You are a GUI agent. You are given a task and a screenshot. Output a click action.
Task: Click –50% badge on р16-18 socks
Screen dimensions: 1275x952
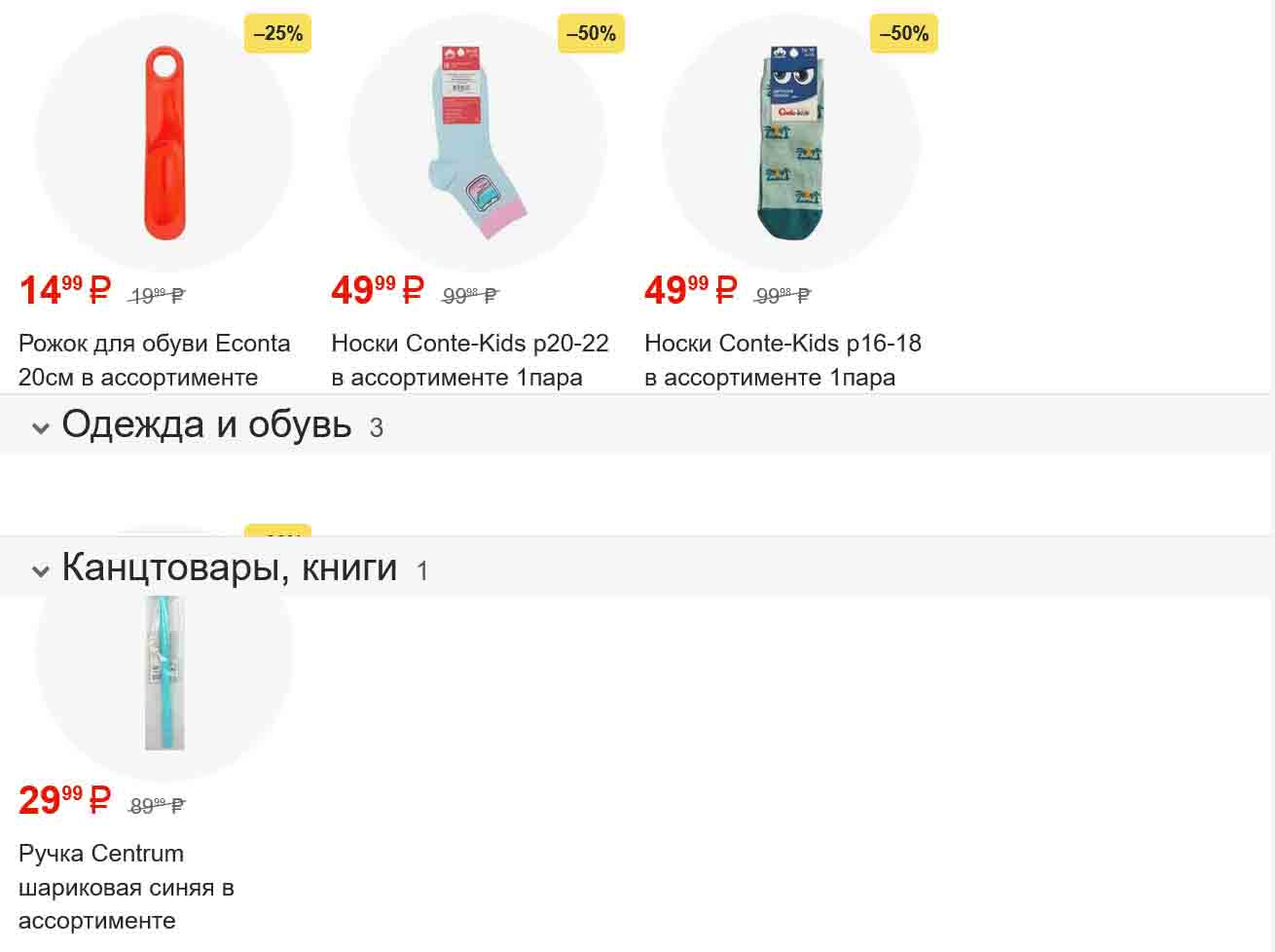point(904,34)
